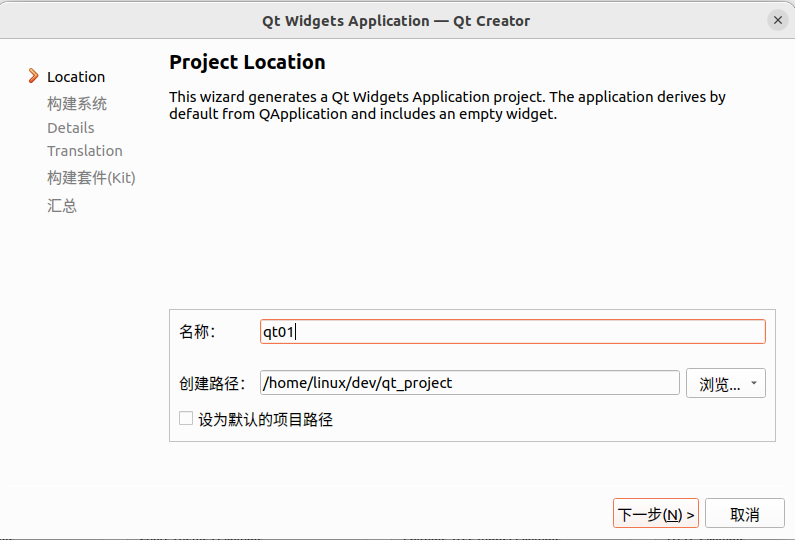
Task: Select the 汇总 wizard step
Action: coord(62,205)
